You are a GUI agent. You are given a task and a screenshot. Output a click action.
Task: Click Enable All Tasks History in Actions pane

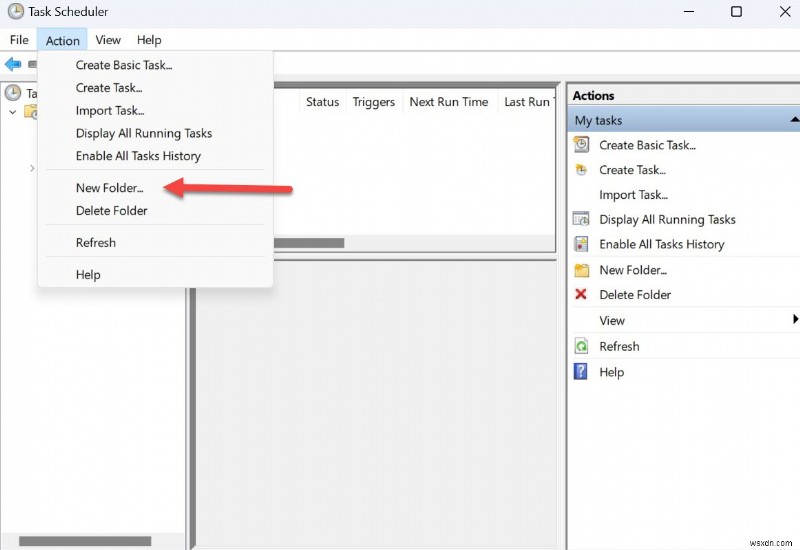point(662,244)
